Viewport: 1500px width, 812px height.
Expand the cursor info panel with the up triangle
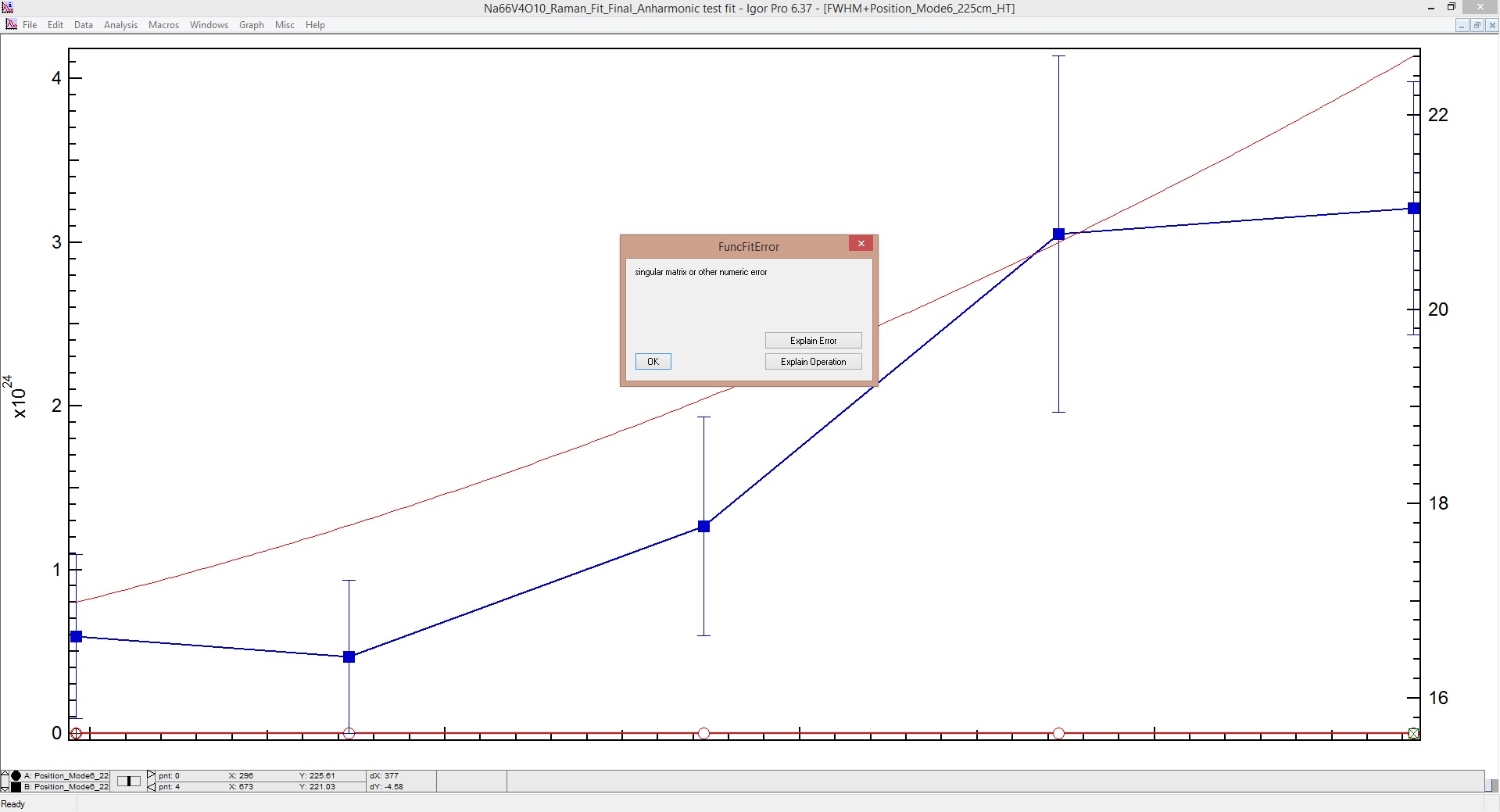point(5,772)
